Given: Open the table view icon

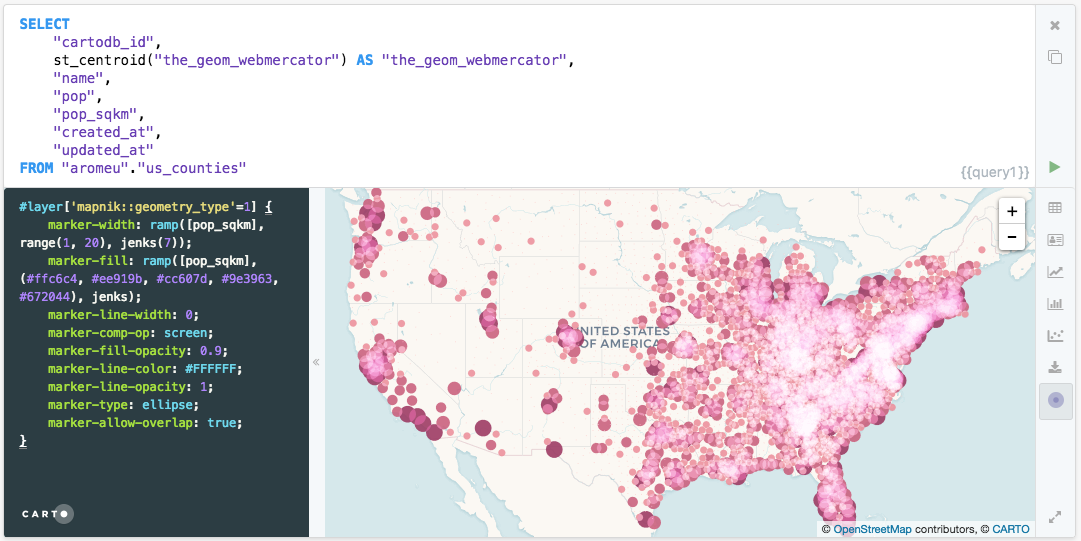Looking at the screenshot, I should (x=1055, y=208).
